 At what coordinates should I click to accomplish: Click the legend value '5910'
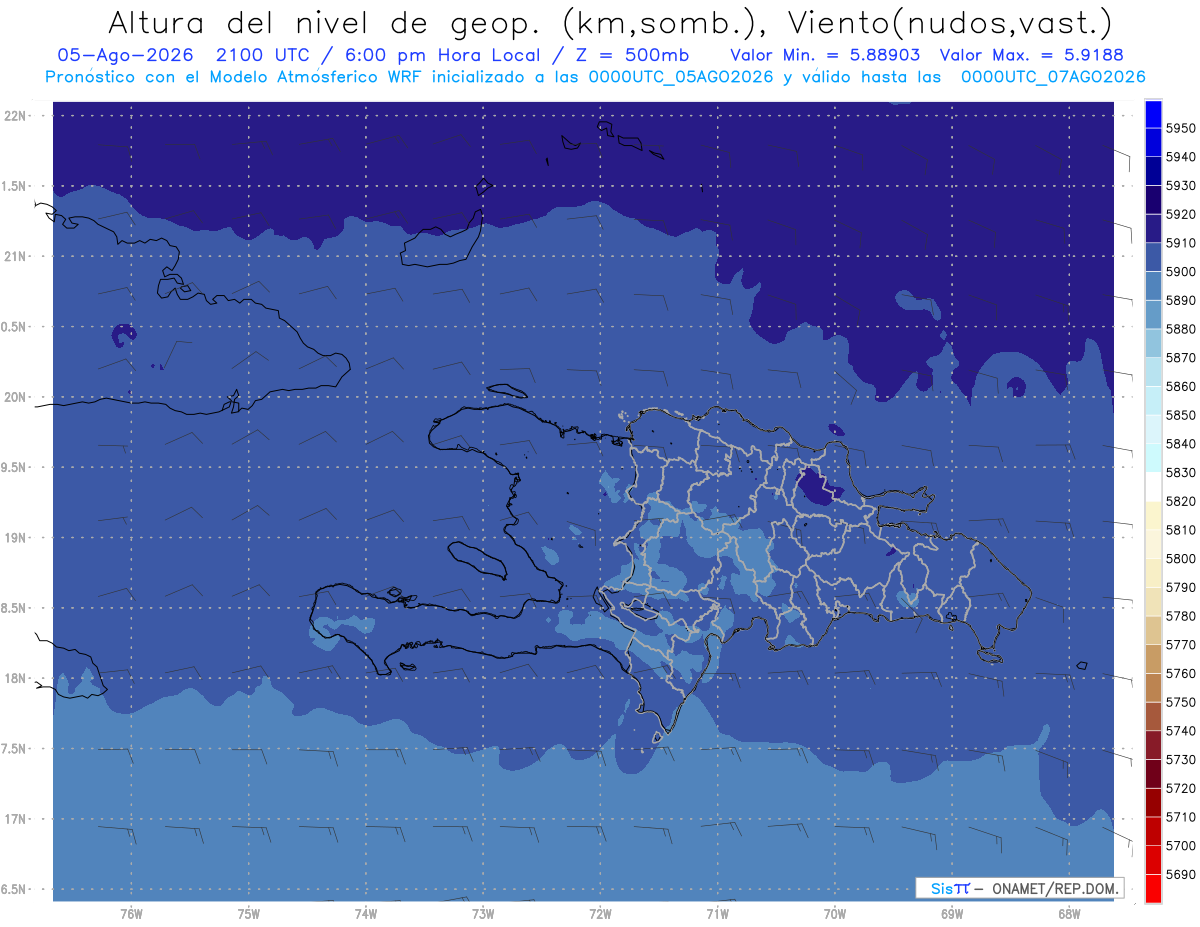pos(1181,243)
